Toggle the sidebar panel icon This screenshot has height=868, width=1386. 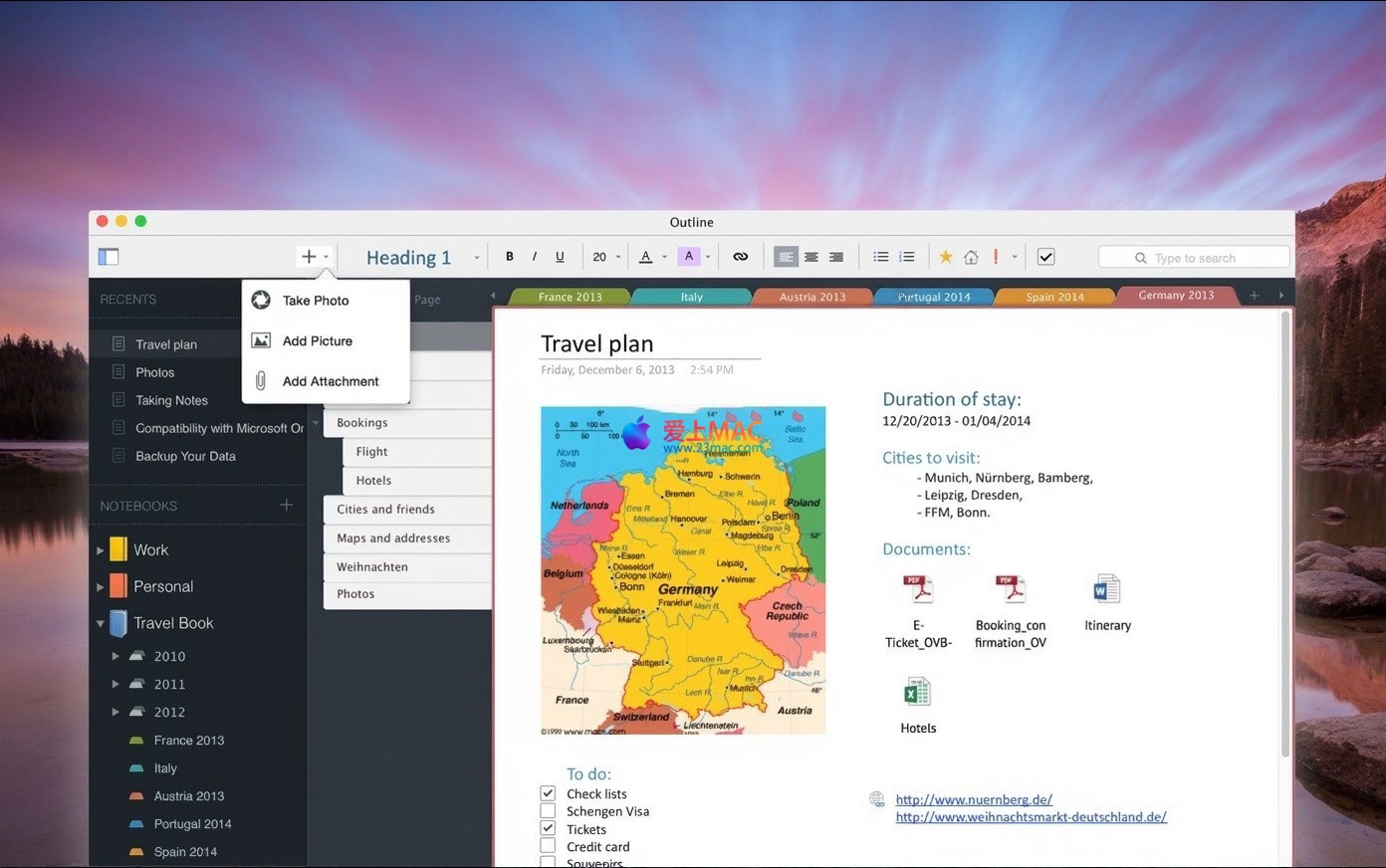click(109, 257)
